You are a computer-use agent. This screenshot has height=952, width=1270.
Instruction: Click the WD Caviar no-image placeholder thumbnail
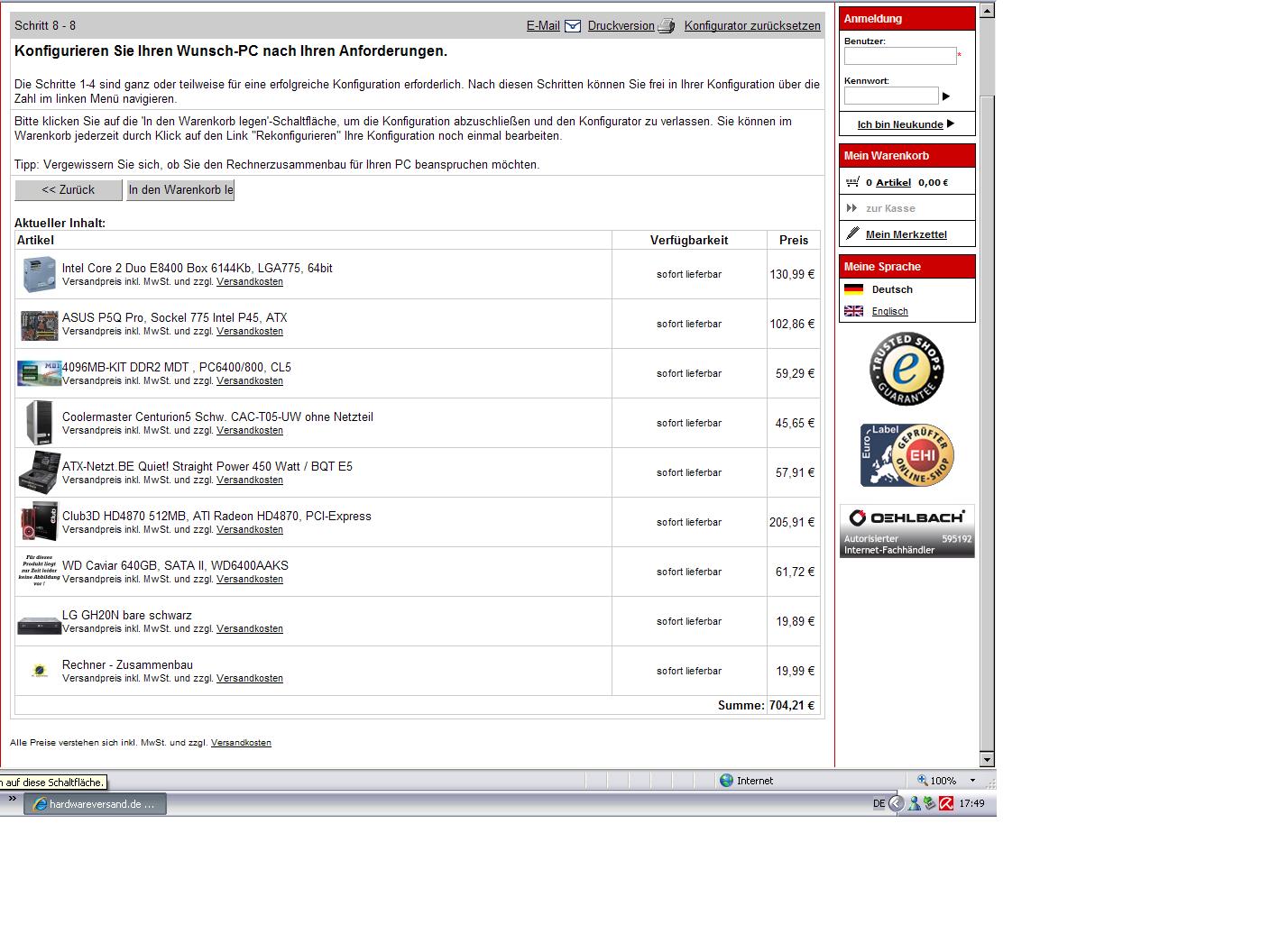point(39,572)
